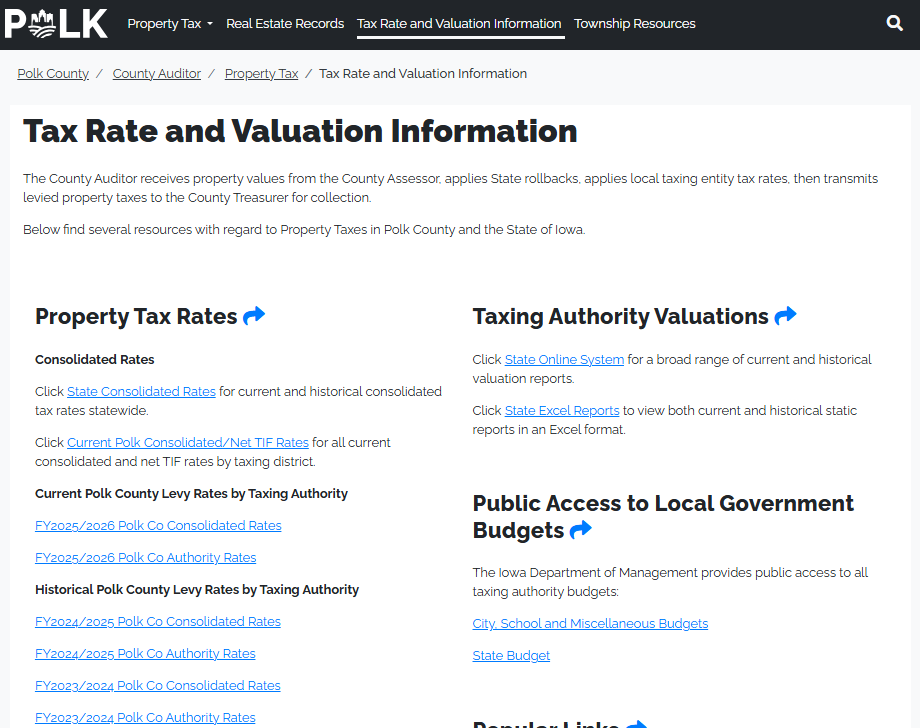Expand the Property Tax dropdown menu

pyautogui.click(x=169, y=23)
